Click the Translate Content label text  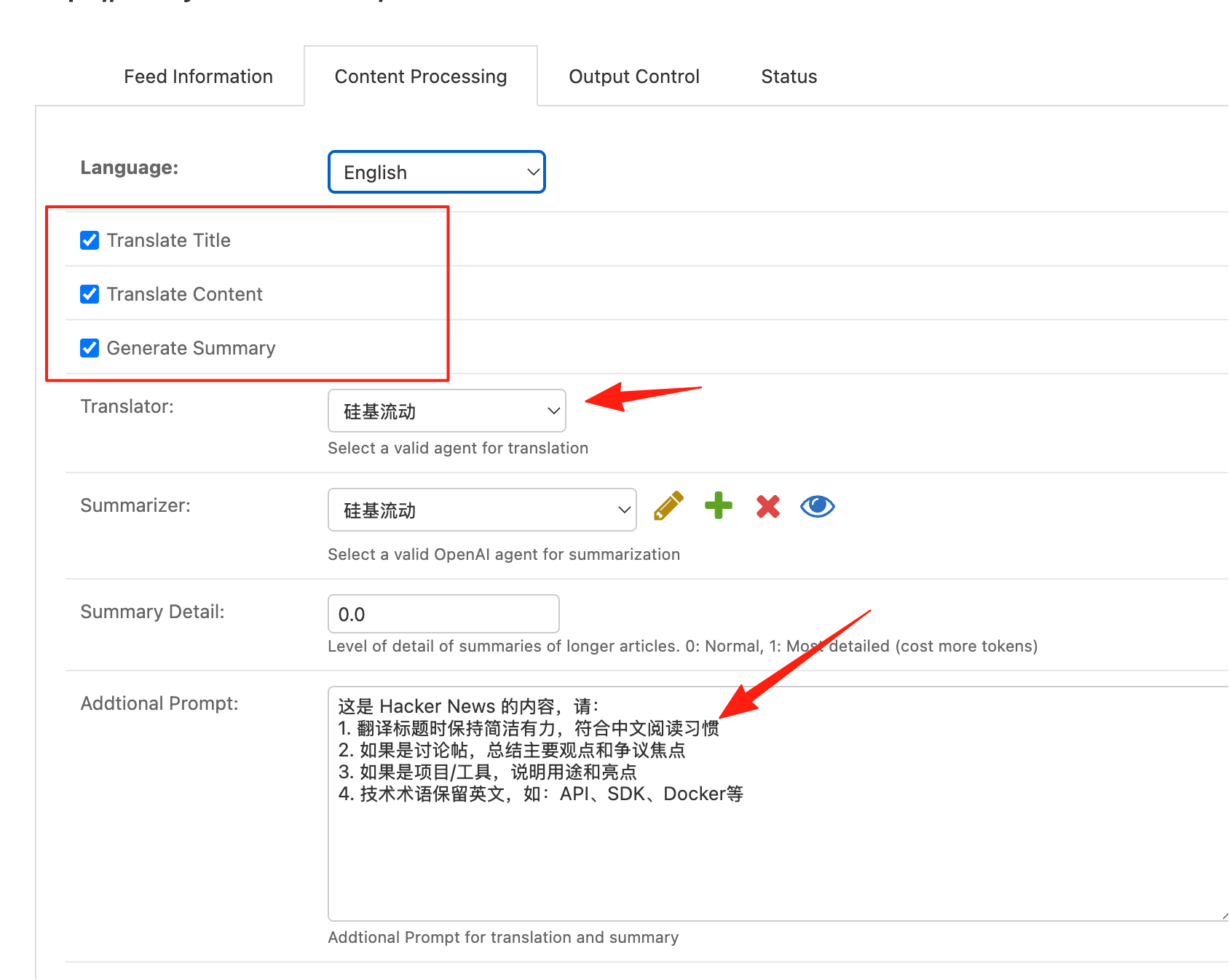click(185, 294)
